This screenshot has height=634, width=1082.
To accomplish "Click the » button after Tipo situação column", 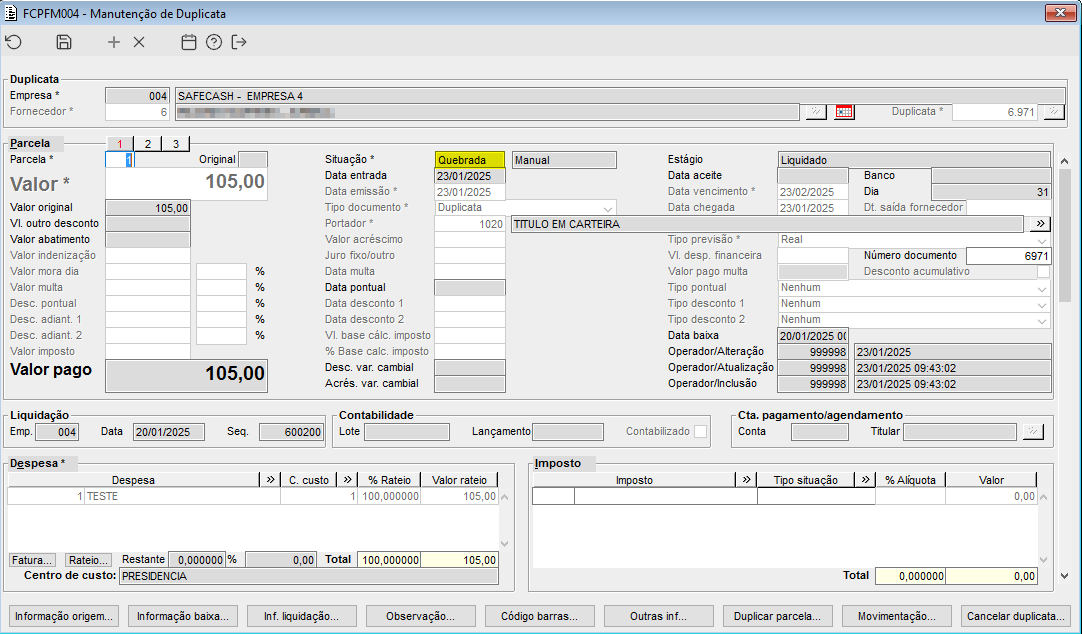I will [865, 479].
